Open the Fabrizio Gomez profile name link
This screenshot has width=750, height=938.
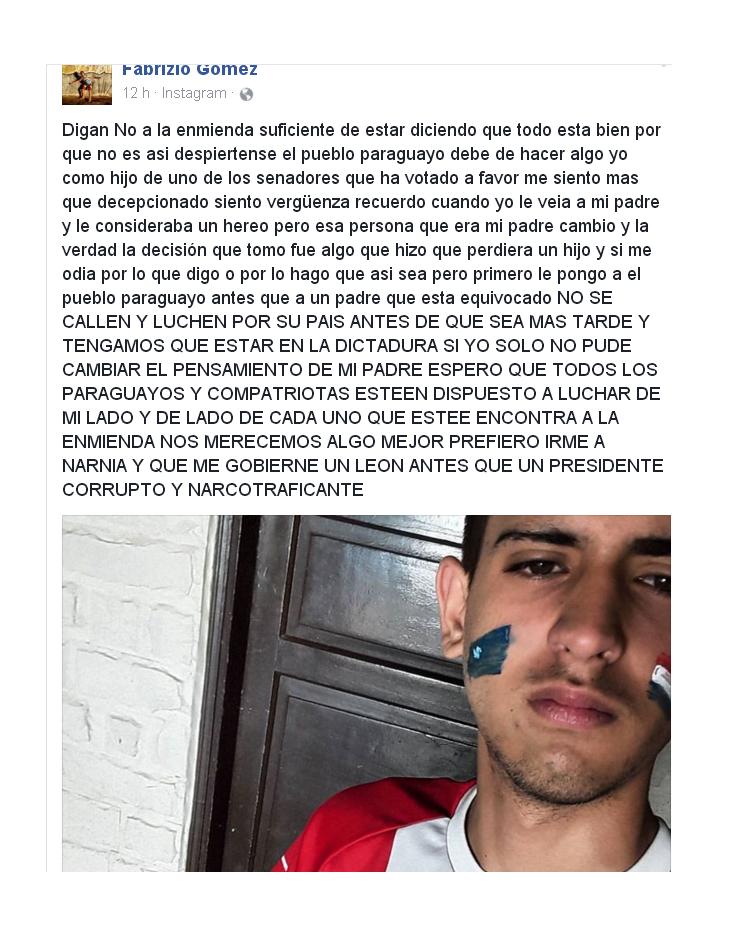click(x=190, y=69)
